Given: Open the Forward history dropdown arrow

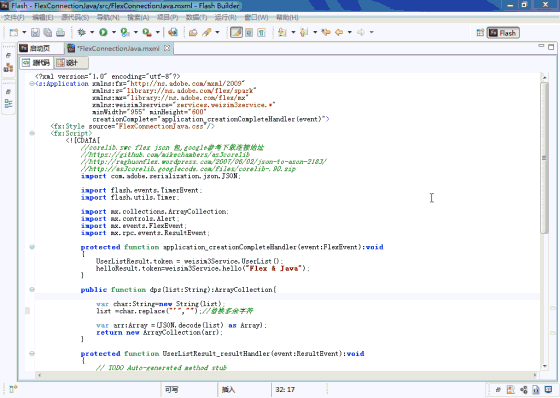Looking at the screenshot, I should click(x=371, y=33).
